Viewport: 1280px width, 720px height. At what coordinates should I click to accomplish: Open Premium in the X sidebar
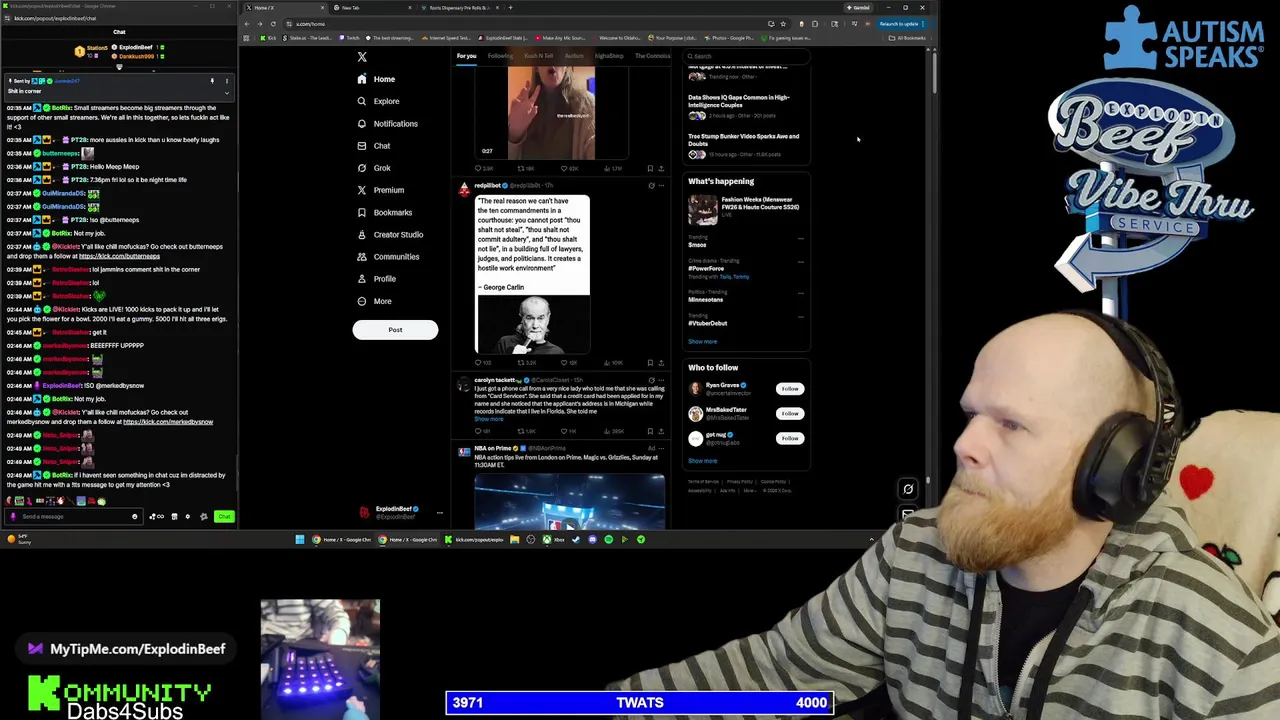click(x=380, y=190)
